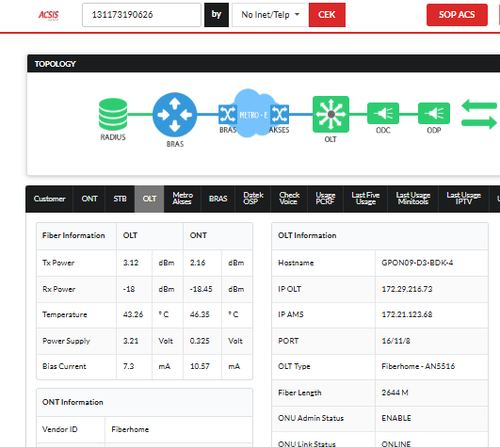Screen dimensions: 500x447
Task: Click the TOPOLOGY panel header
Action: 263,64
